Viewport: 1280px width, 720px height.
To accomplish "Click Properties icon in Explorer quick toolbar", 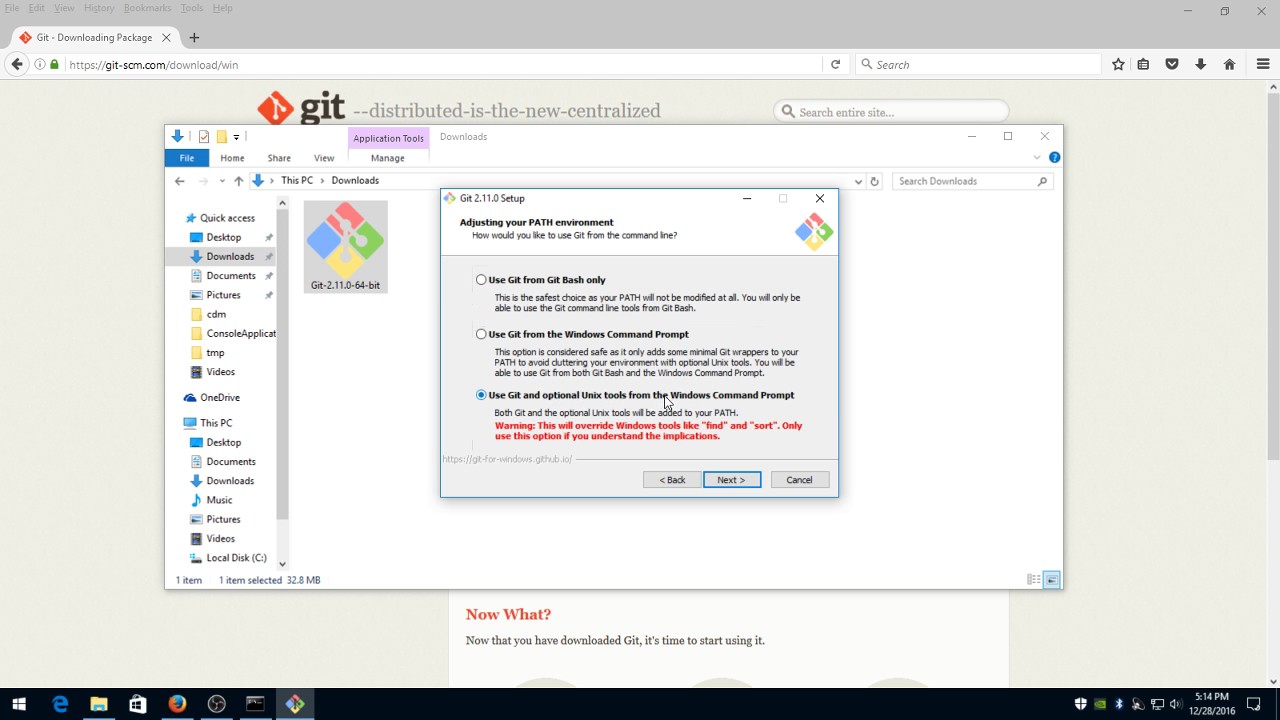I will (x=204, y=137).
